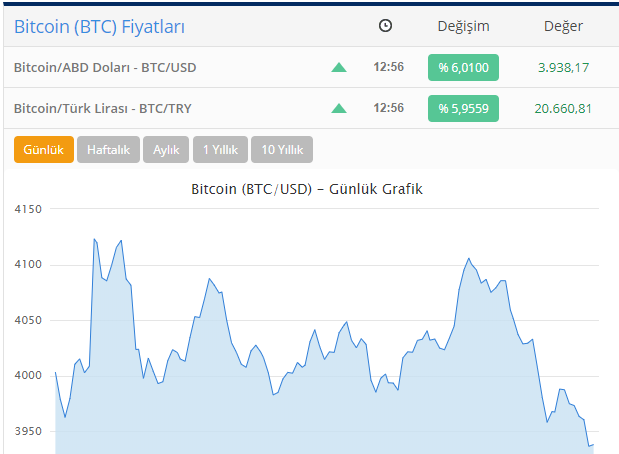Click the chart title Bitcoin (BTC/USD) – Günlük Grafik
This screenshot has width=619, height=454.
click(307, 189)
